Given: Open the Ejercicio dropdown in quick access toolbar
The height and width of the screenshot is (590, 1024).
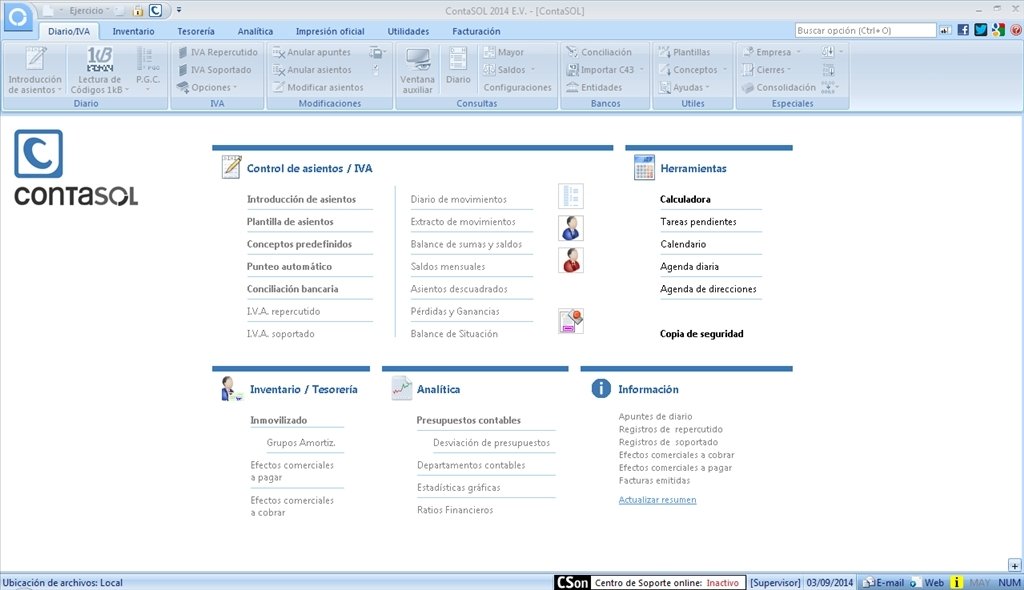Looking at the screenshot, I should [x=89, y=10].
